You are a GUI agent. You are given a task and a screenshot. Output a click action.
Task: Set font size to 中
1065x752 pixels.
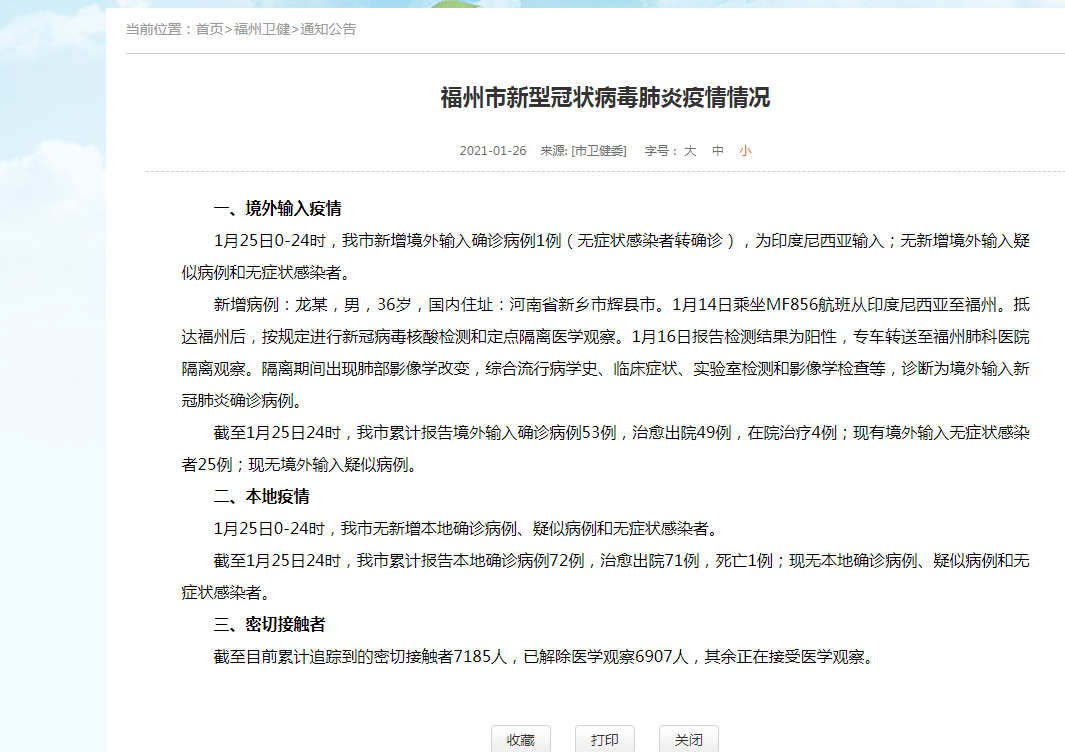click(718, 151)
